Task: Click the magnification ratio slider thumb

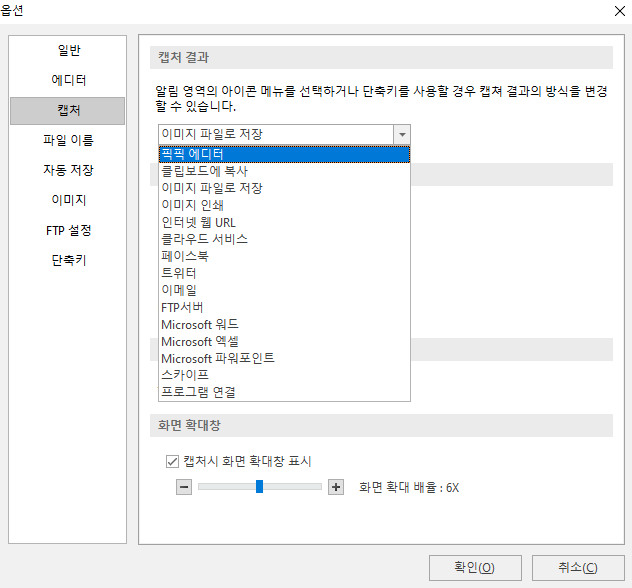Action: (260, 487)
